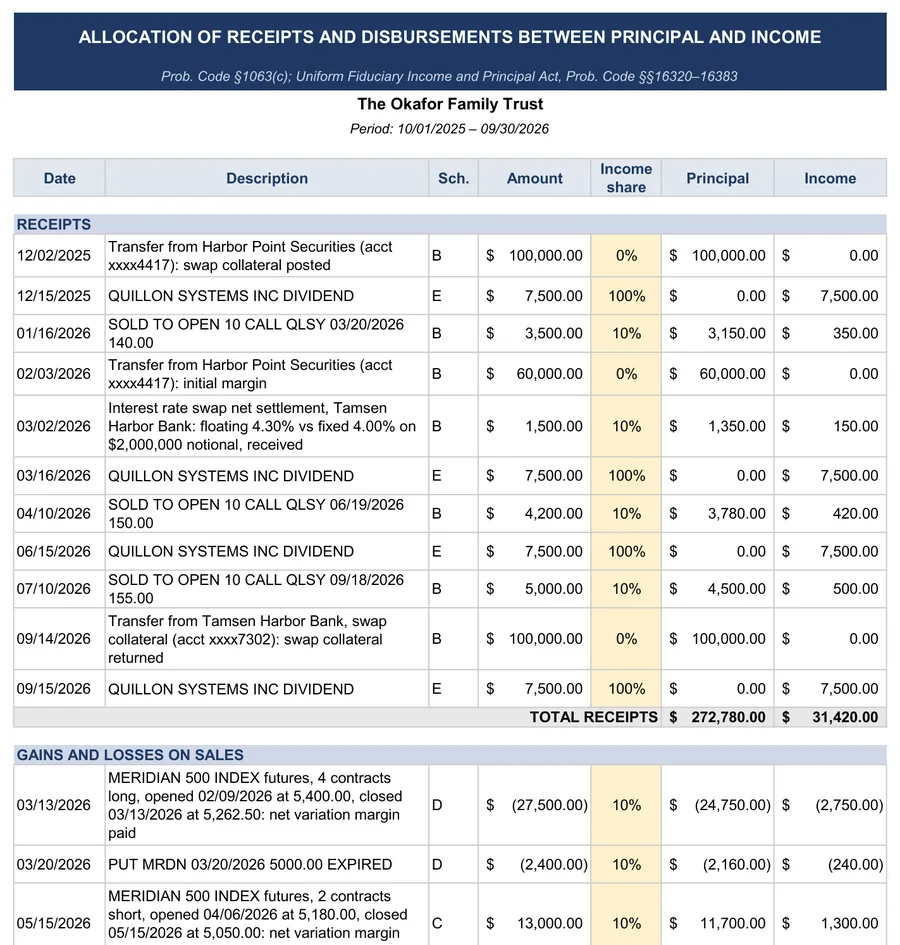This screenshot has height=945, width=900.
Task: Select the swap collateral posted description
Action: [250, 256]
